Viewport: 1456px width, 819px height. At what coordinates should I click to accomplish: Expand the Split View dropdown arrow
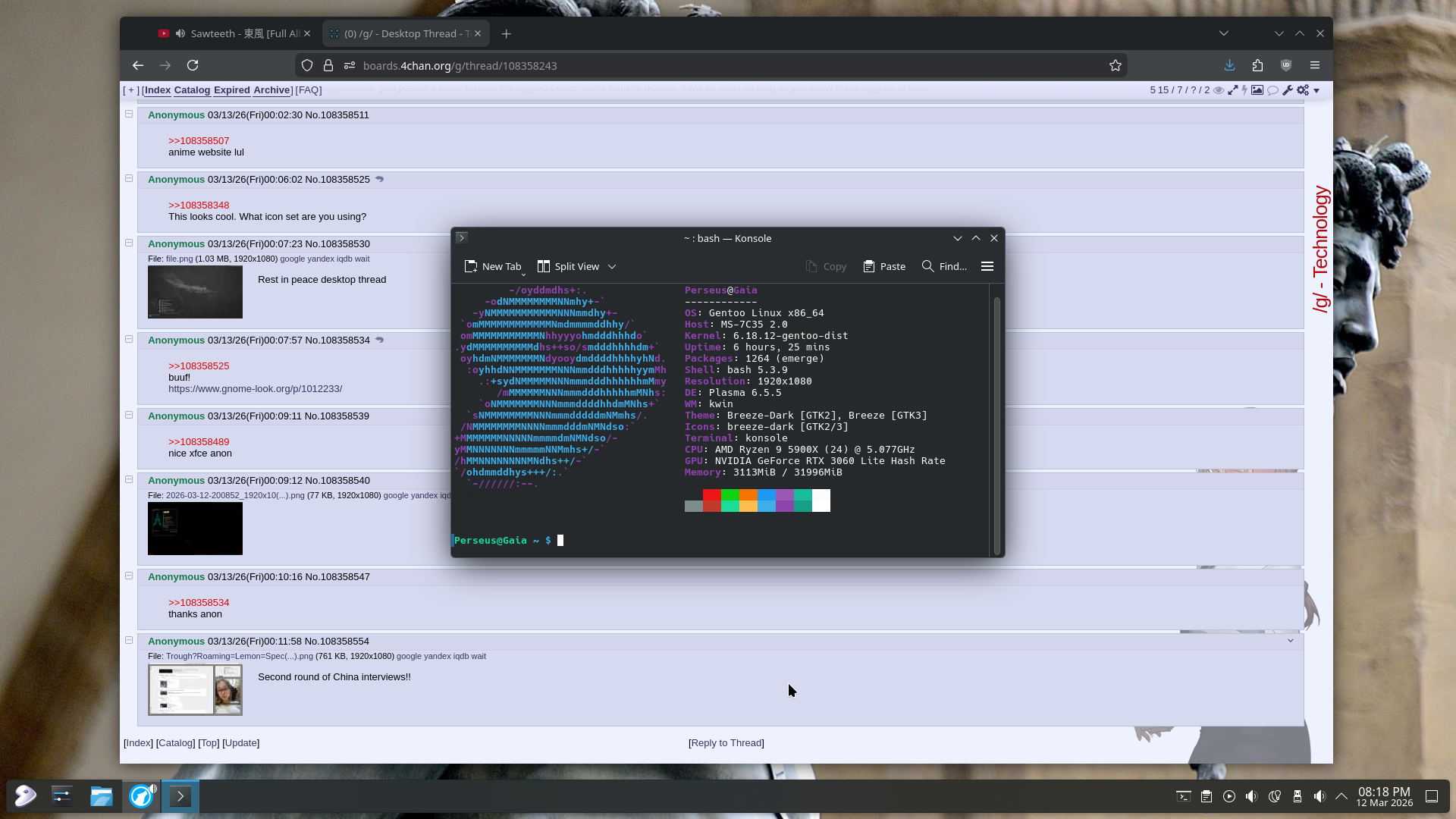pyautogui.click(x=612, y=267)
